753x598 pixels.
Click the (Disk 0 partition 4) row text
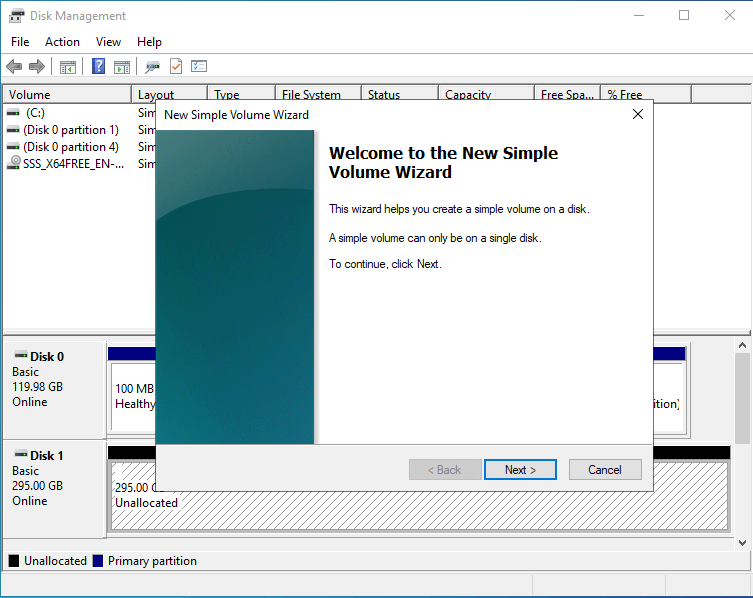coord(71,147)
